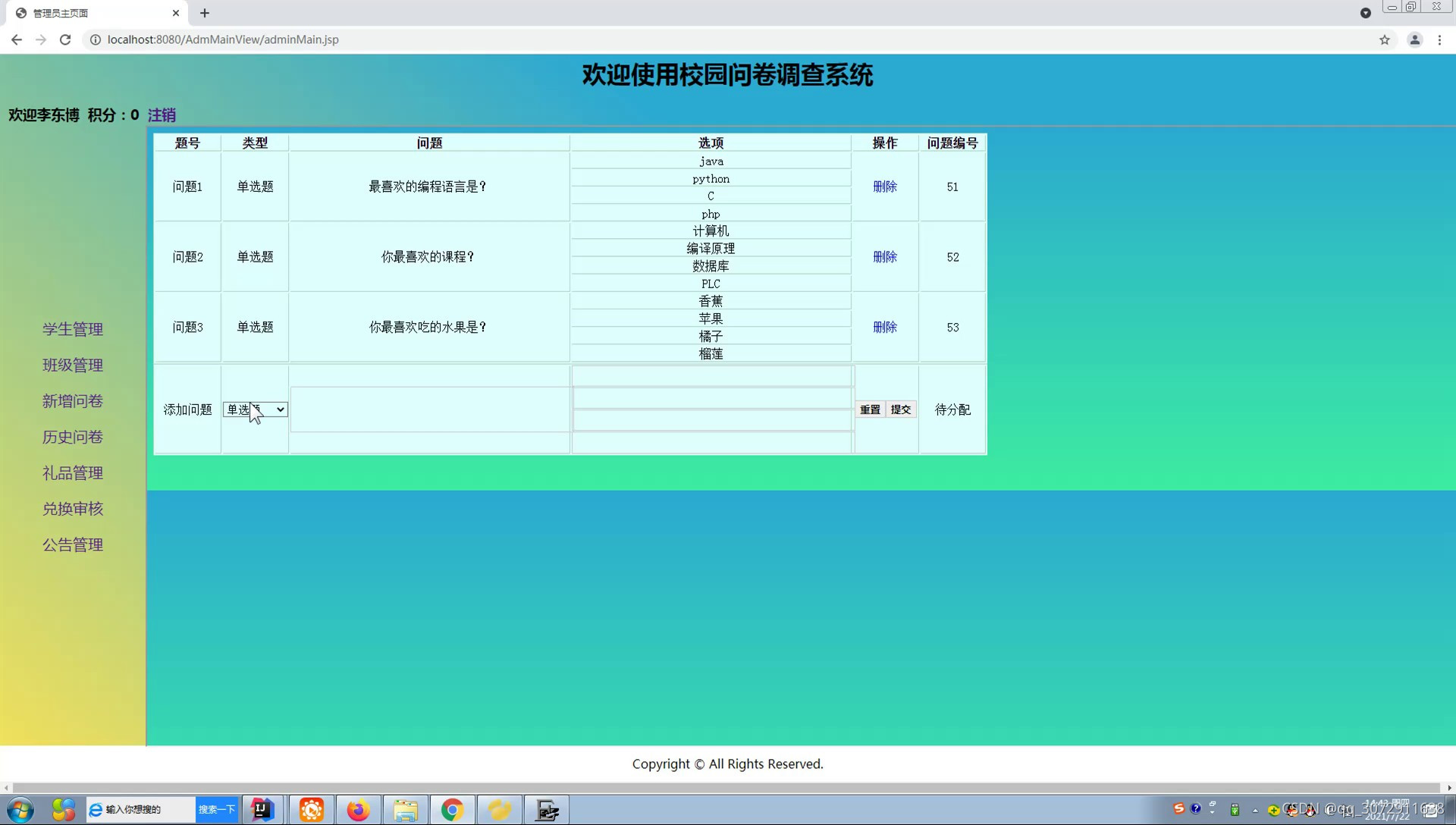Viewport: 1456px width, 825px height.
Task: Click the first option input field
Action: tap(712, 375)
